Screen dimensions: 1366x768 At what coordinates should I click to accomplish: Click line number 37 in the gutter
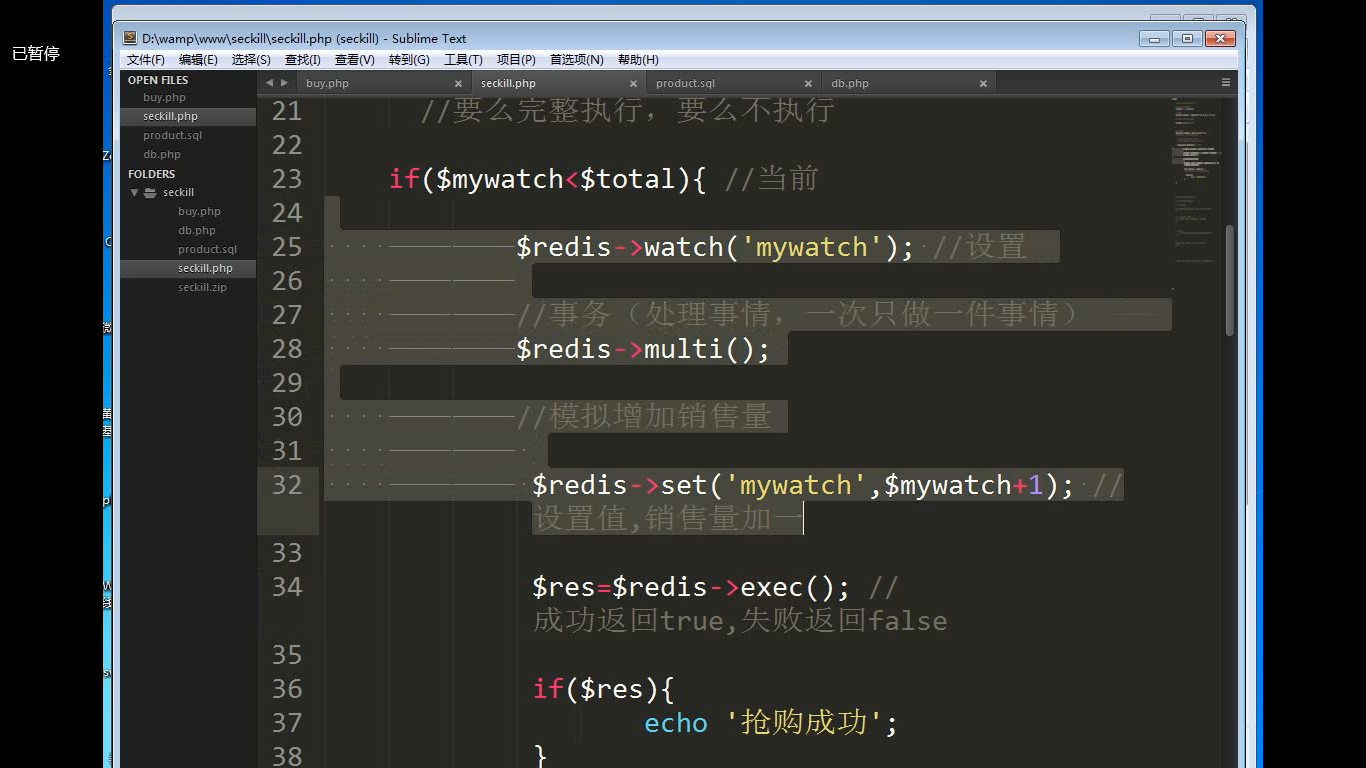coord(287,723)
